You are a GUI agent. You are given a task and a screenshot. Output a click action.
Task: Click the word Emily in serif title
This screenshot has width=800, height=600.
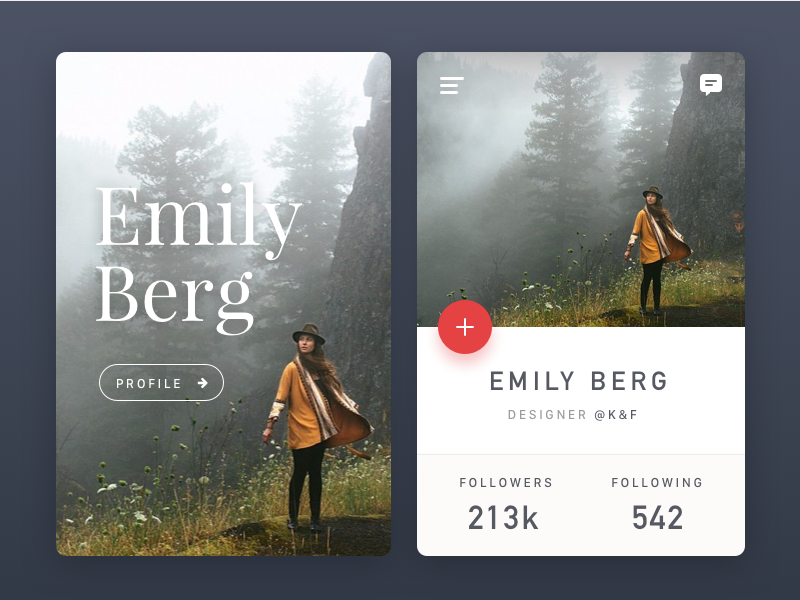[198, 218]
